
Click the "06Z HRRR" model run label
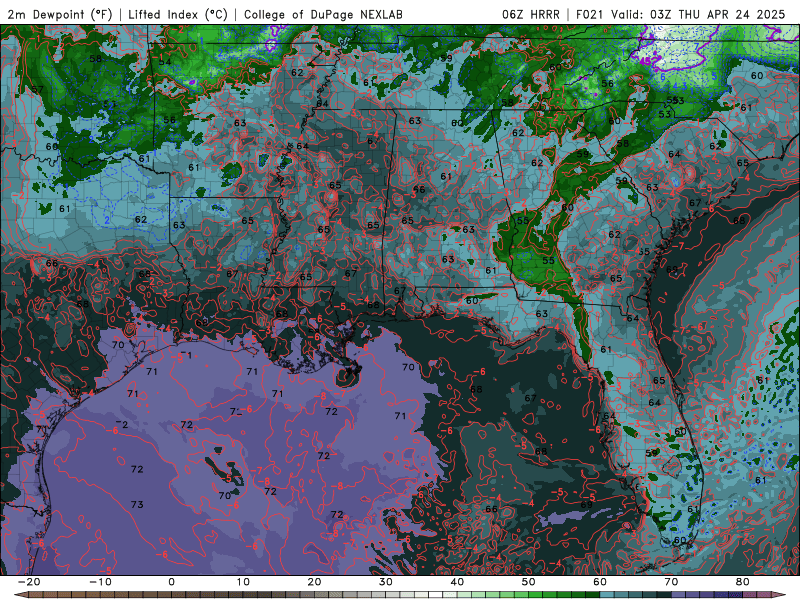[x=531, y=15]
